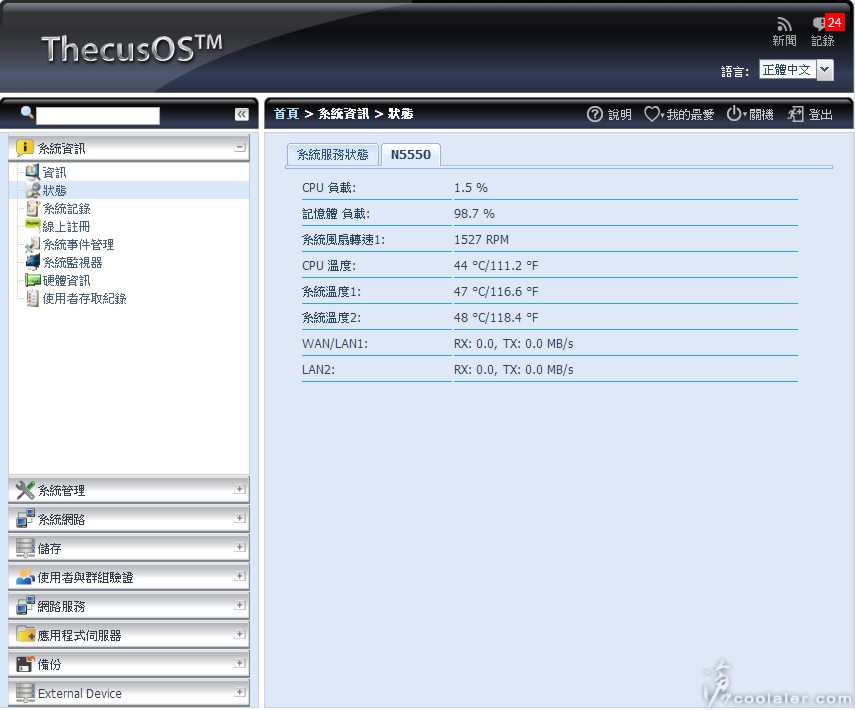Click the 資訊 monitor icon

pyautogui.click(x=33, y=172)
